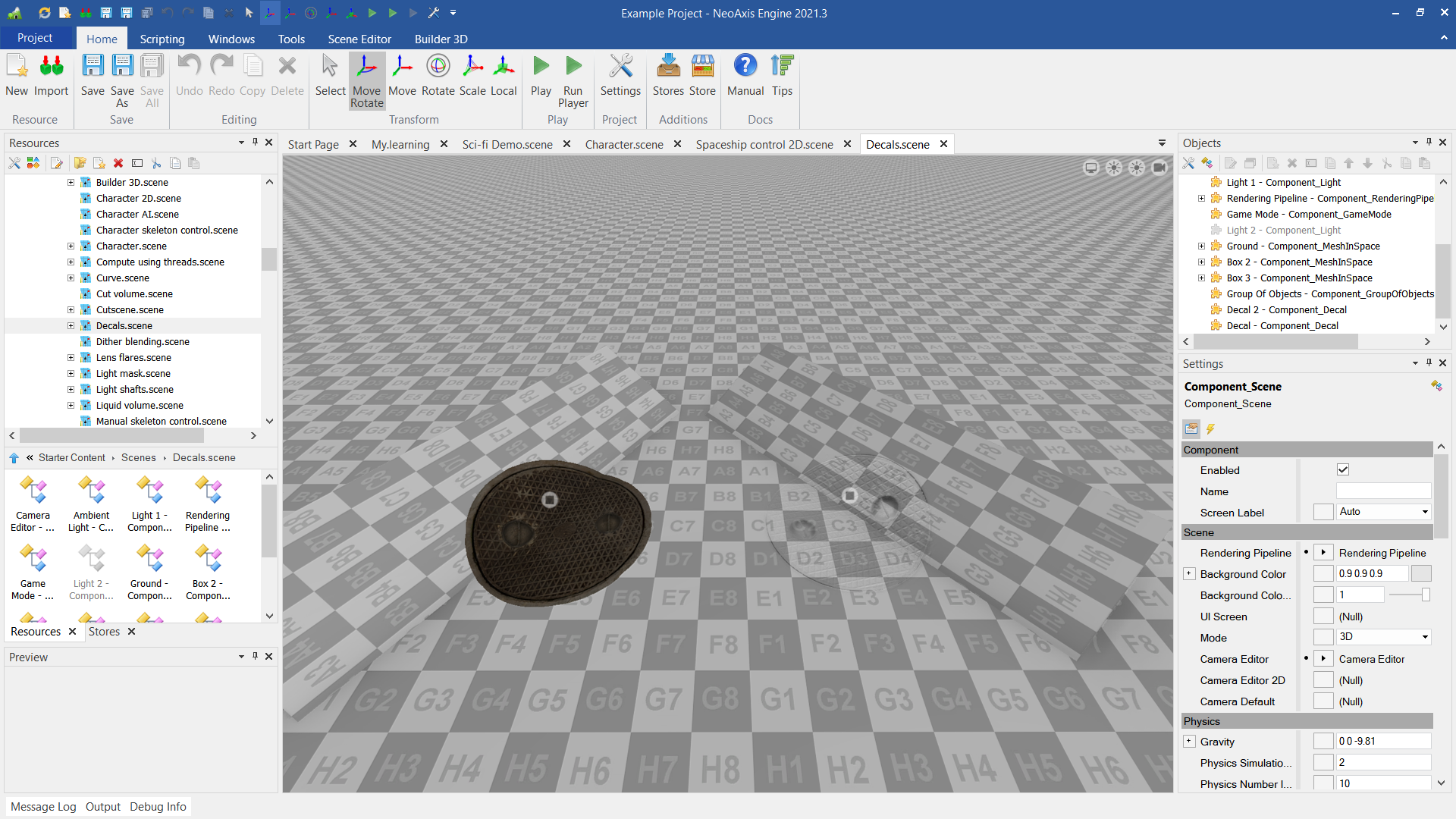This screenshot has width=1456, height=819.
Task: Open the Message Log panel
Action: coord(43,806)
